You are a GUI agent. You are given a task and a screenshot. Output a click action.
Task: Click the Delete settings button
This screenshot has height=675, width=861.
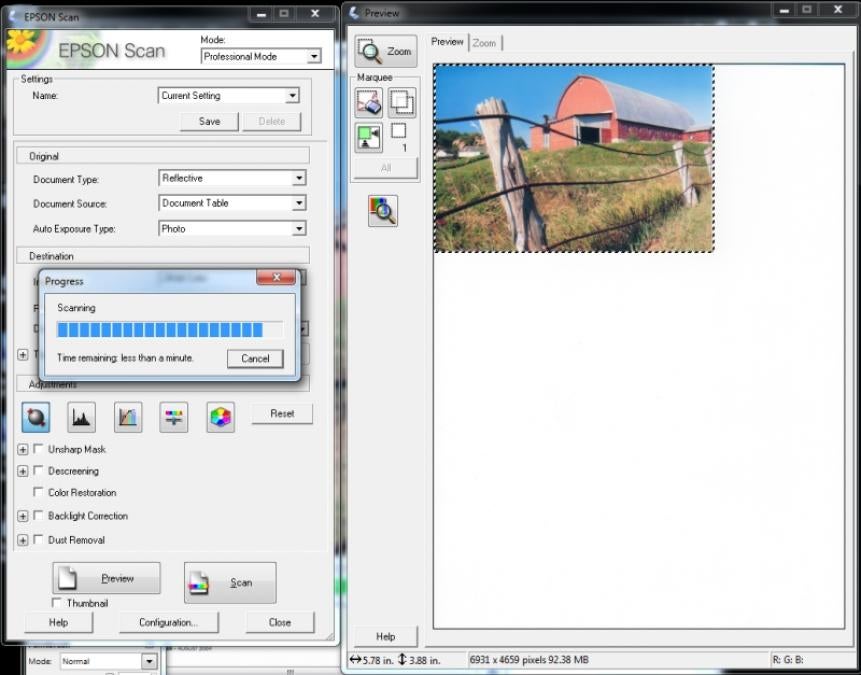click(x=272, y=121)
